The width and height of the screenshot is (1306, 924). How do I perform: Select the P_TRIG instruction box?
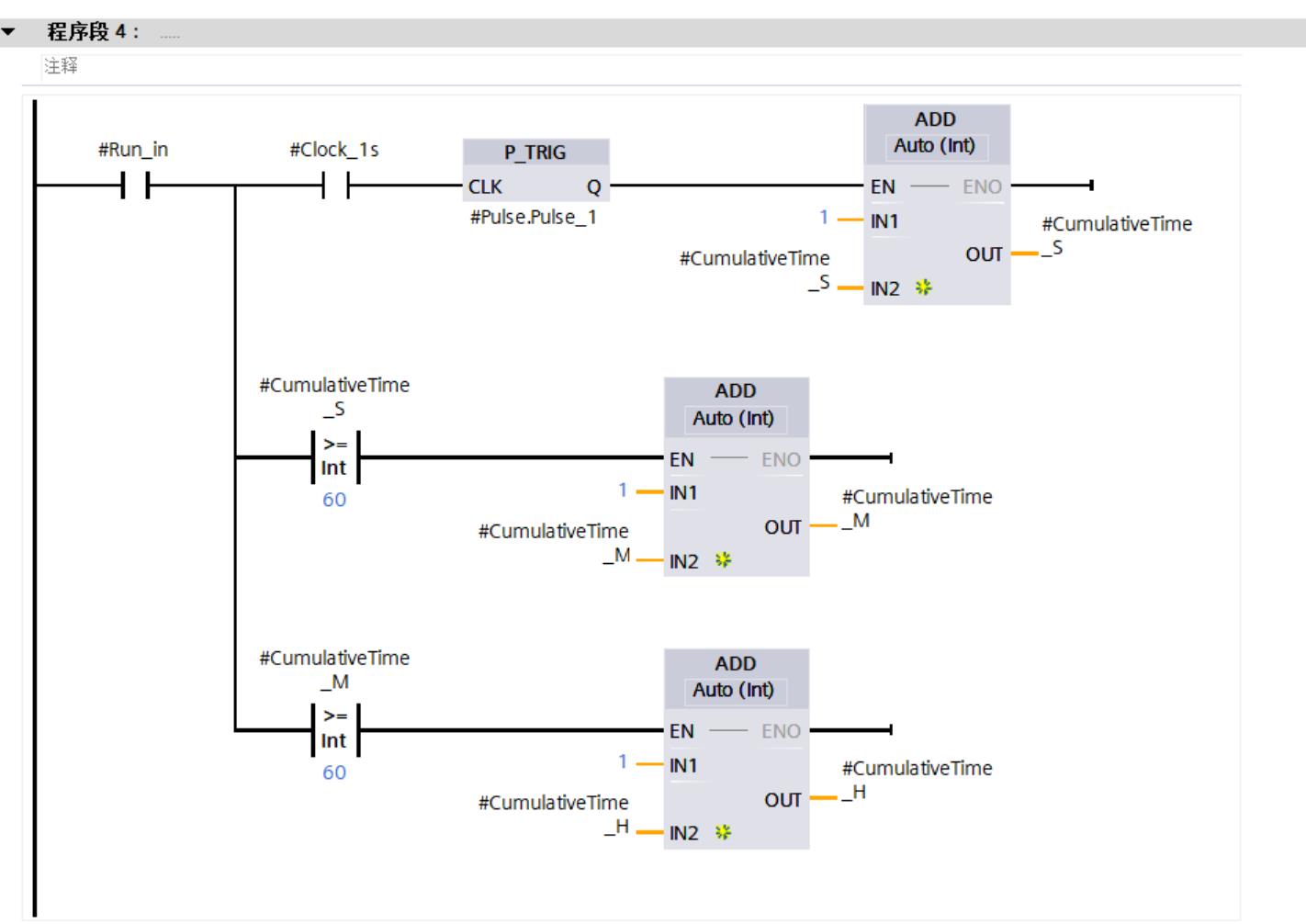tap(535, 152)
